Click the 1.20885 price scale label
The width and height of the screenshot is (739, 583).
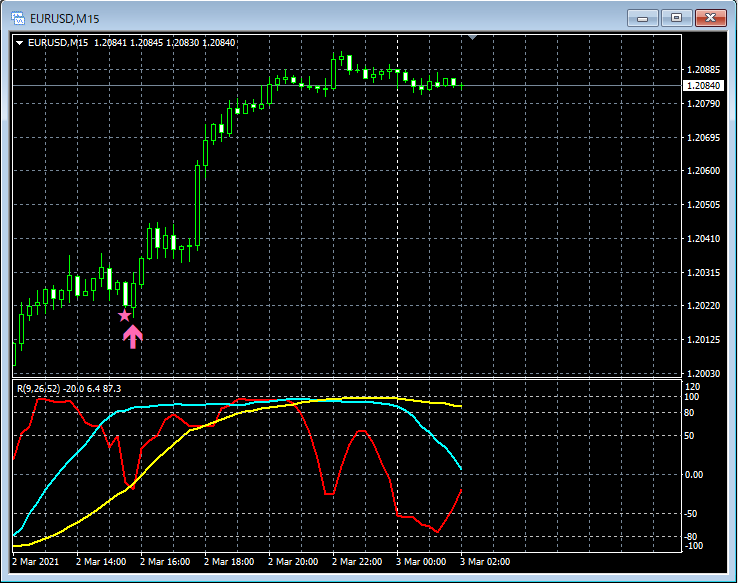click(703, 70)
